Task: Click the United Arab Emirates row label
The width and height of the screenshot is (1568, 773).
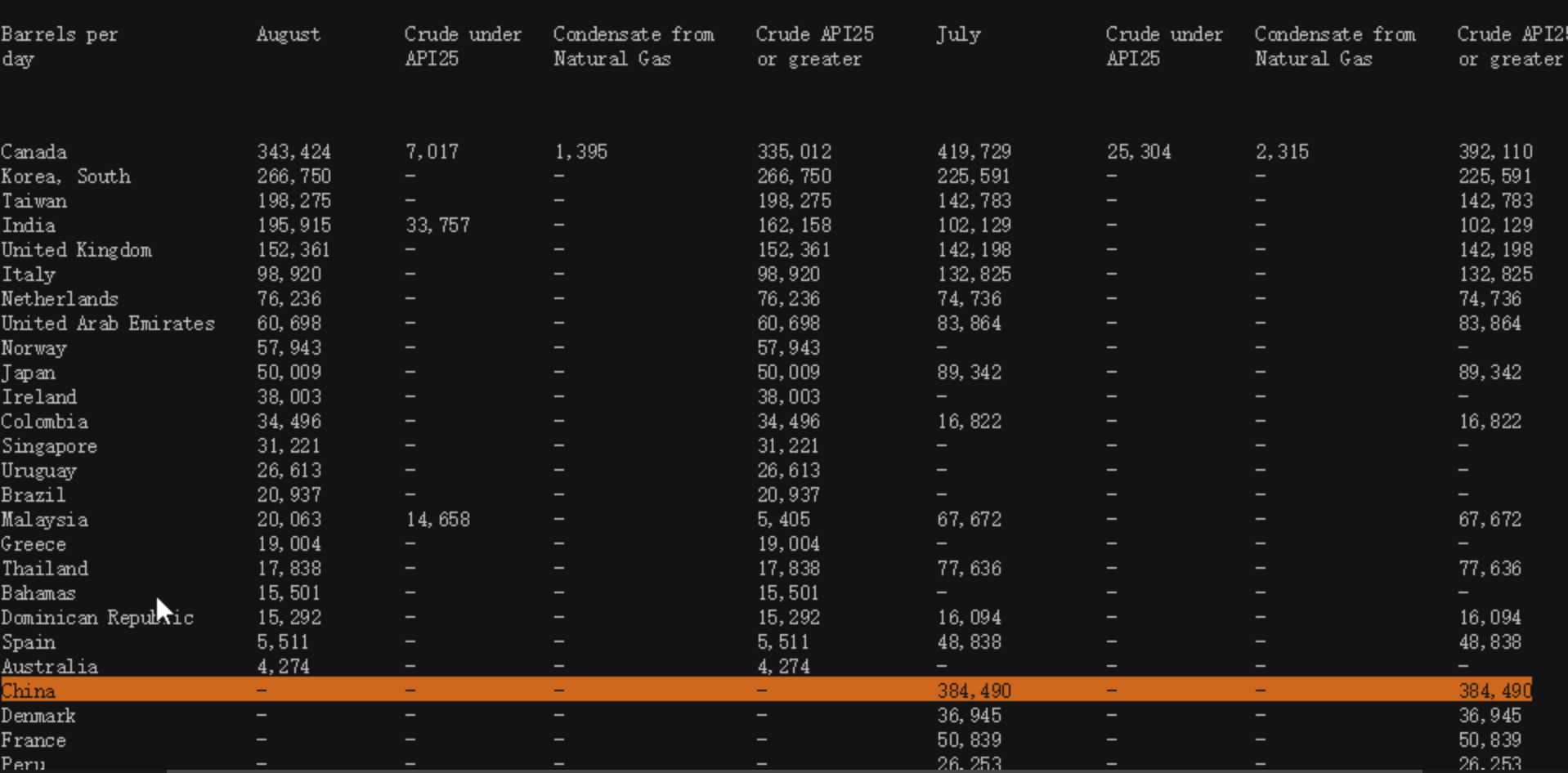Action: point(108,324)
